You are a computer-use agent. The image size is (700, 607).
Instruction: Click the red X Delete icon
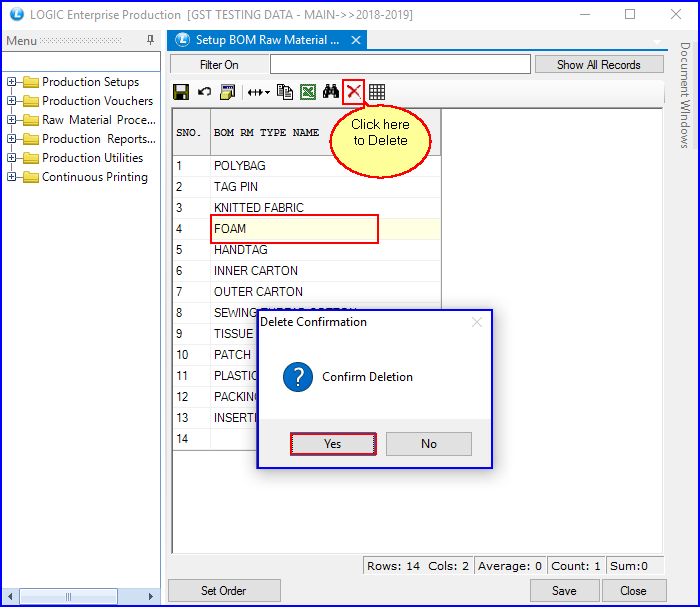tap(354, 92)
